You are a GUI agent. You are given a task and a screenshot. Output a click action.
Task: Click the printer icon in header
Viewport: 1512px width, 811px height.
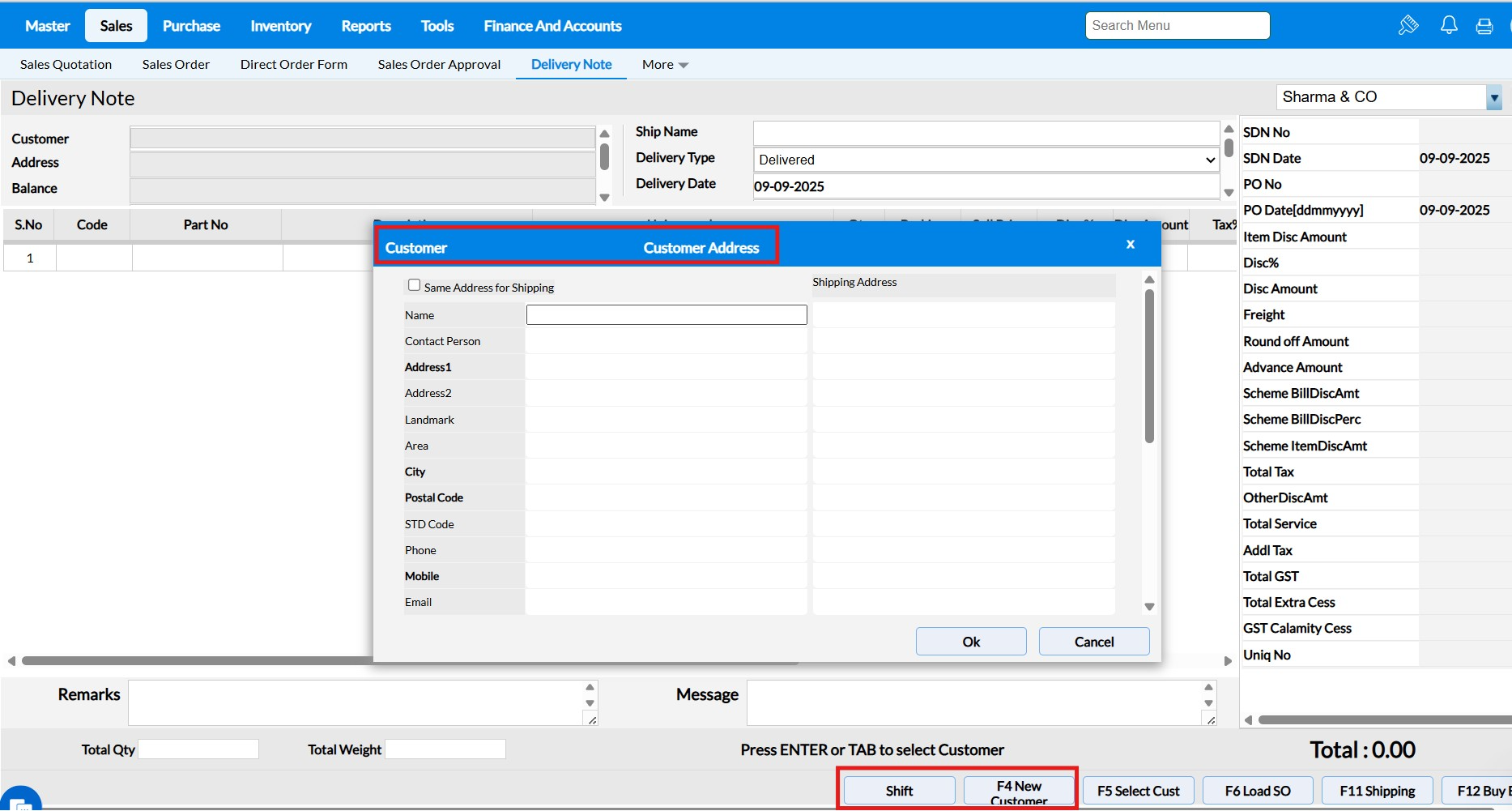pos(1484,26)
